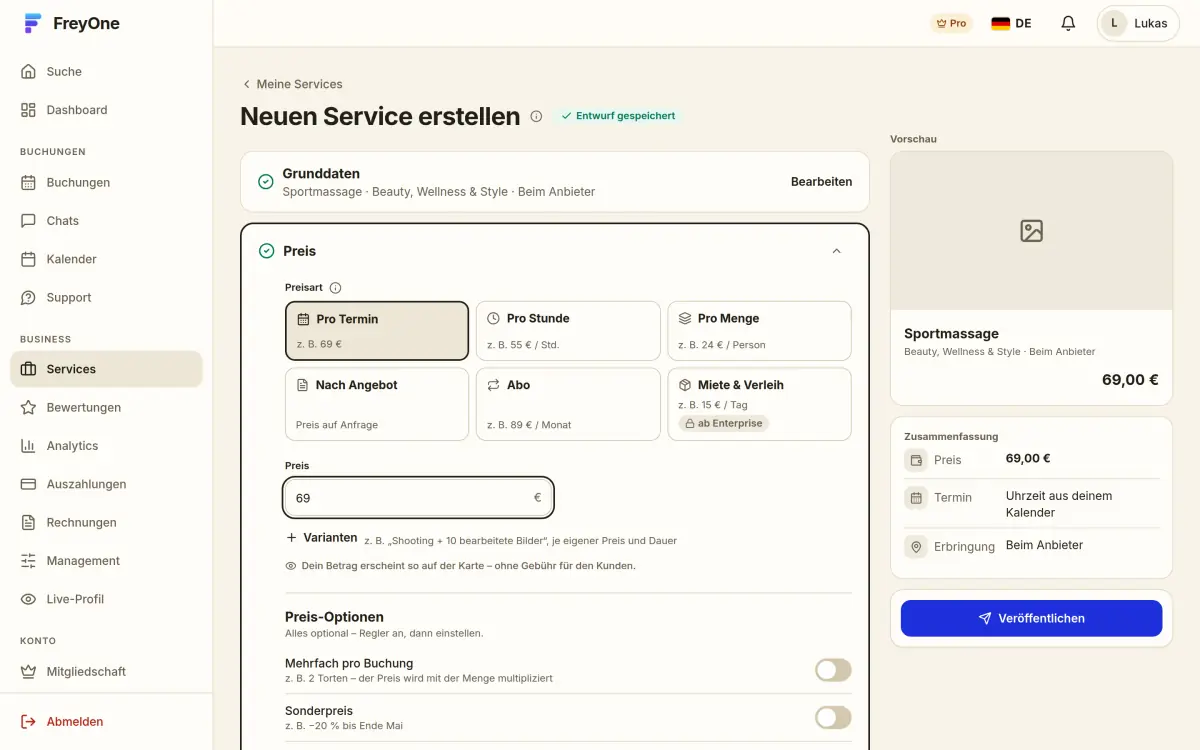The height and width of the screenshot is (750, 1200).
Task: Open Support page
Action: 106,298
